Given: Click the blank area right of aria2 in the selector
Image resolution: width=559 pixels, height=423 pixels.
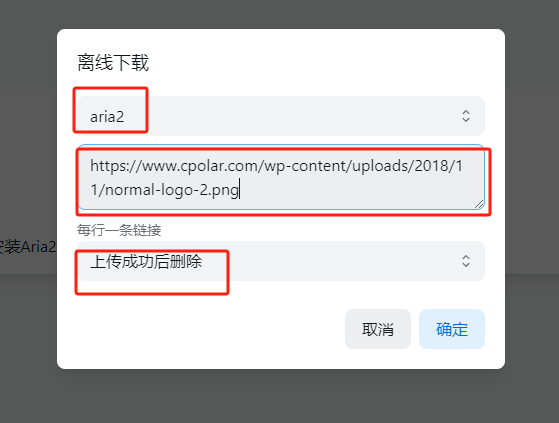Looking at the screenshot, I should click(292, 116).
